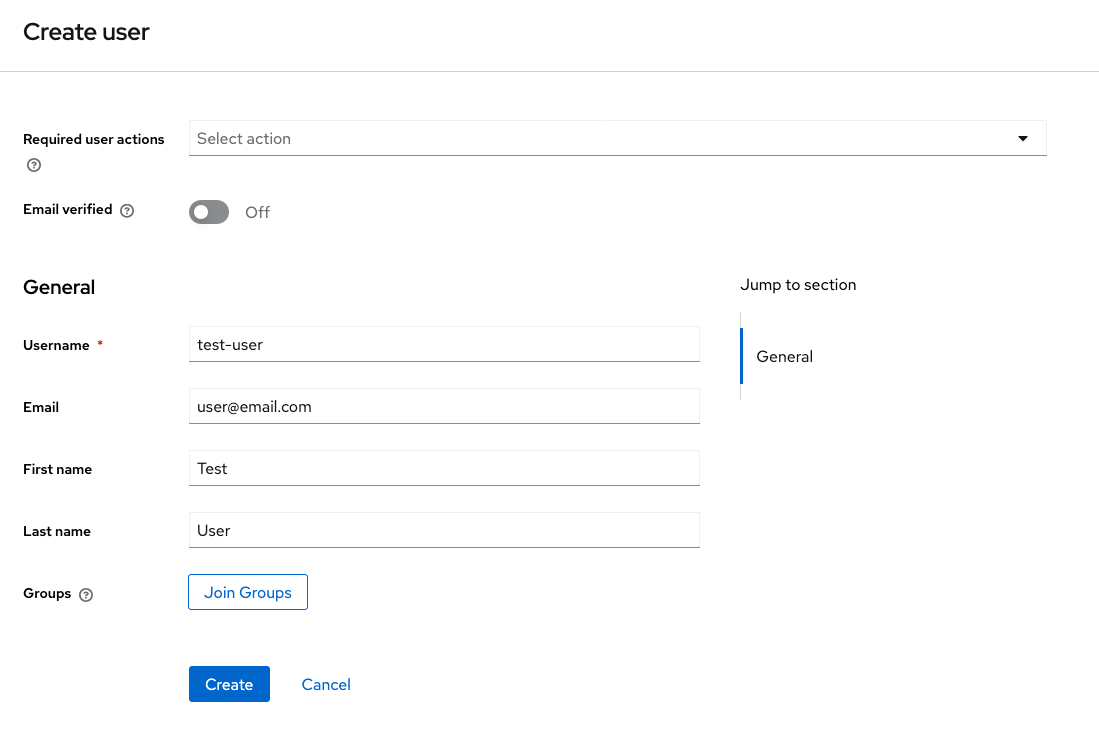1099x740 pixels.
Task: Click the caret arrow of Required user actions
Action: point(1023,139)
